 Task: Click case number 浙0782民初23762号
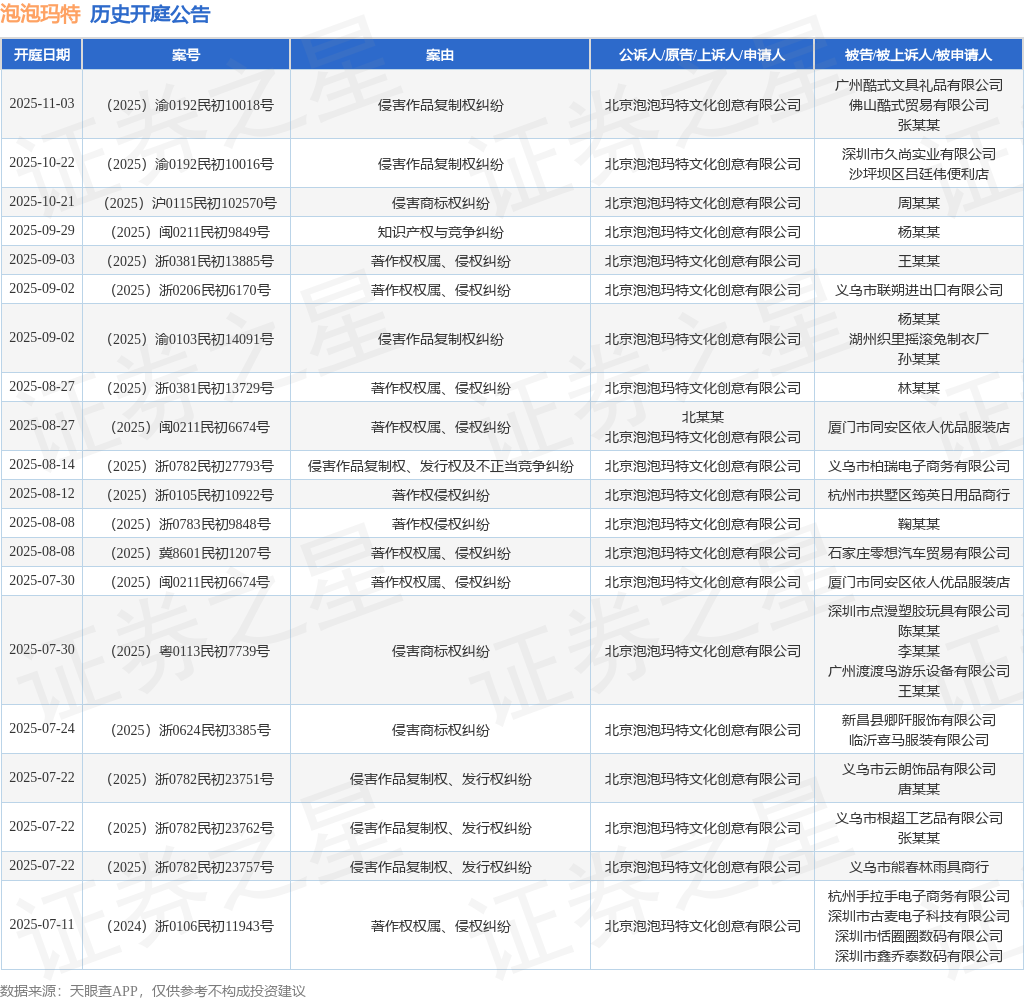tap(190, 828)
